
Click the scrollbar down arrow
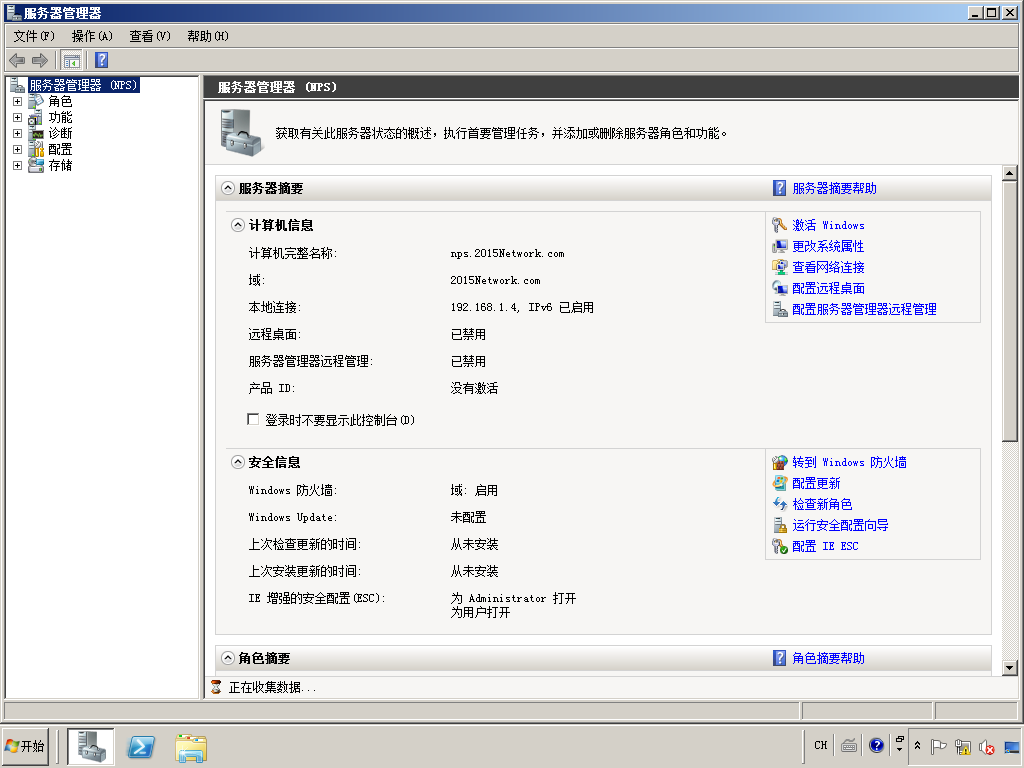1010,667
